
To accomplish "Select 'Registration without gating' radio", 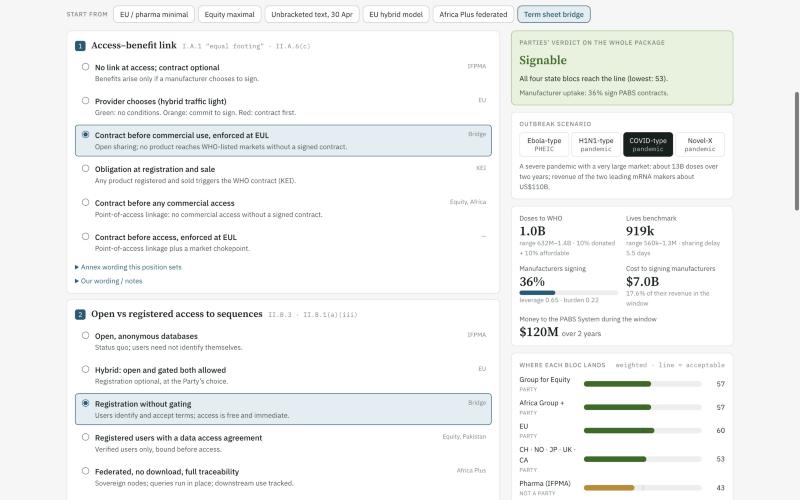I will tap(85, 403).
